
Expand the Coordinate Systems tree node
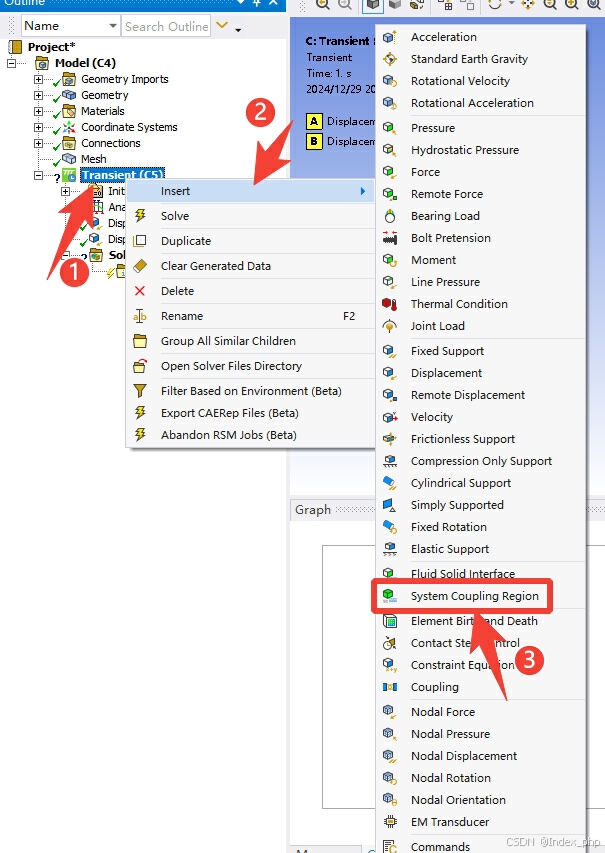tap(38, 127)
